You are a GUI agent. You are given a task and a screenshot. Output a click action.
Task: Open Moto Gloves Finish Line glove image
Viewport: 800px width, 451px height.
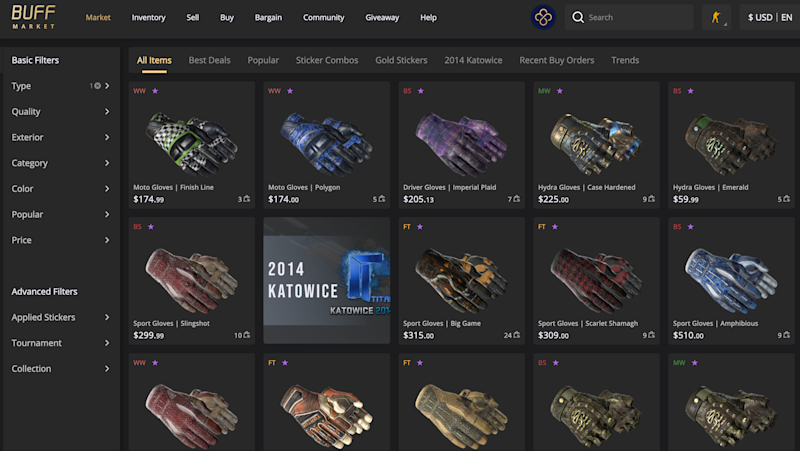(x=191, y=143)
